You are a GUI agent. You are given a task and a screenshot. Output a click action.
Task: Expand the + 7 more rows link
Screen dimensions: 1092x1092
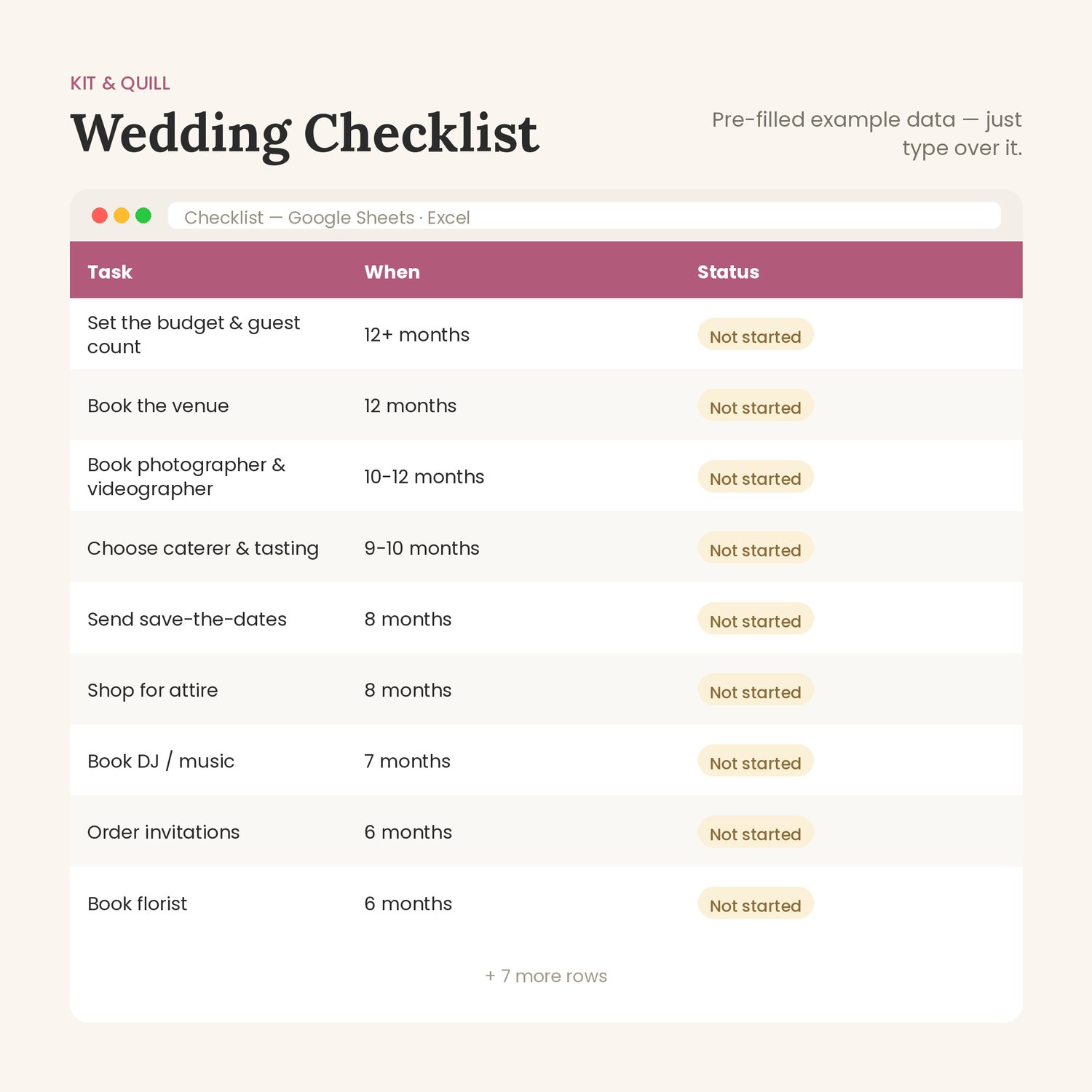tap(546, 976)
